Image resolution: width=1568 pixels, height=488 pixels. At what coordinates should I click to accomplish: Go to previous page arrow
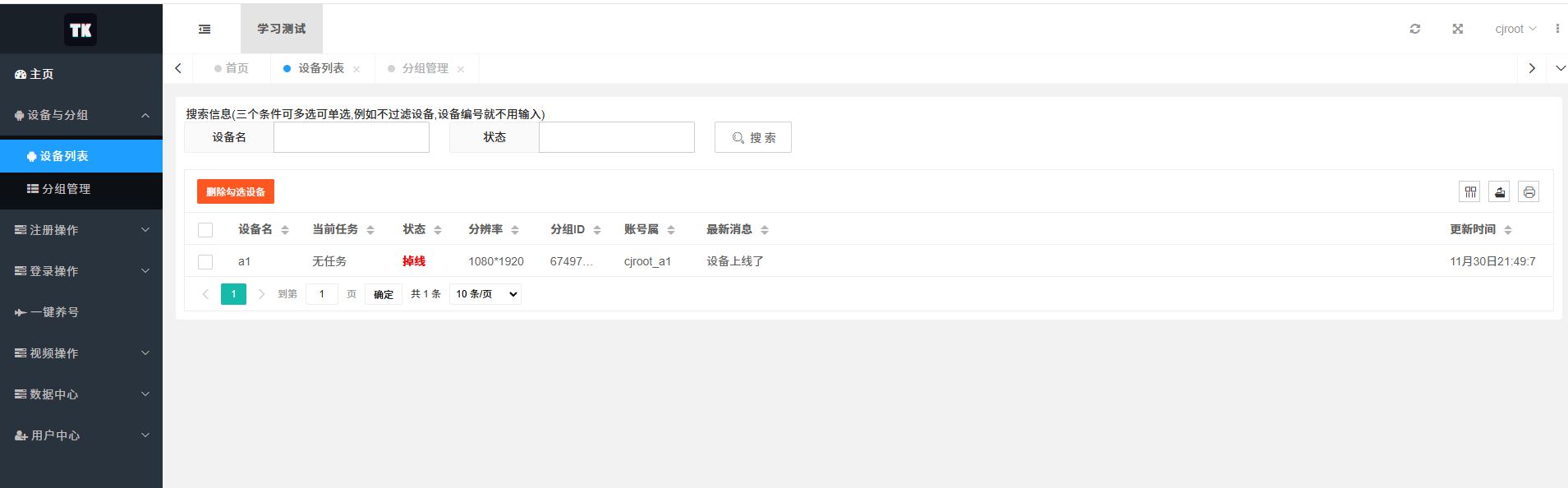(x=205, y=294)
